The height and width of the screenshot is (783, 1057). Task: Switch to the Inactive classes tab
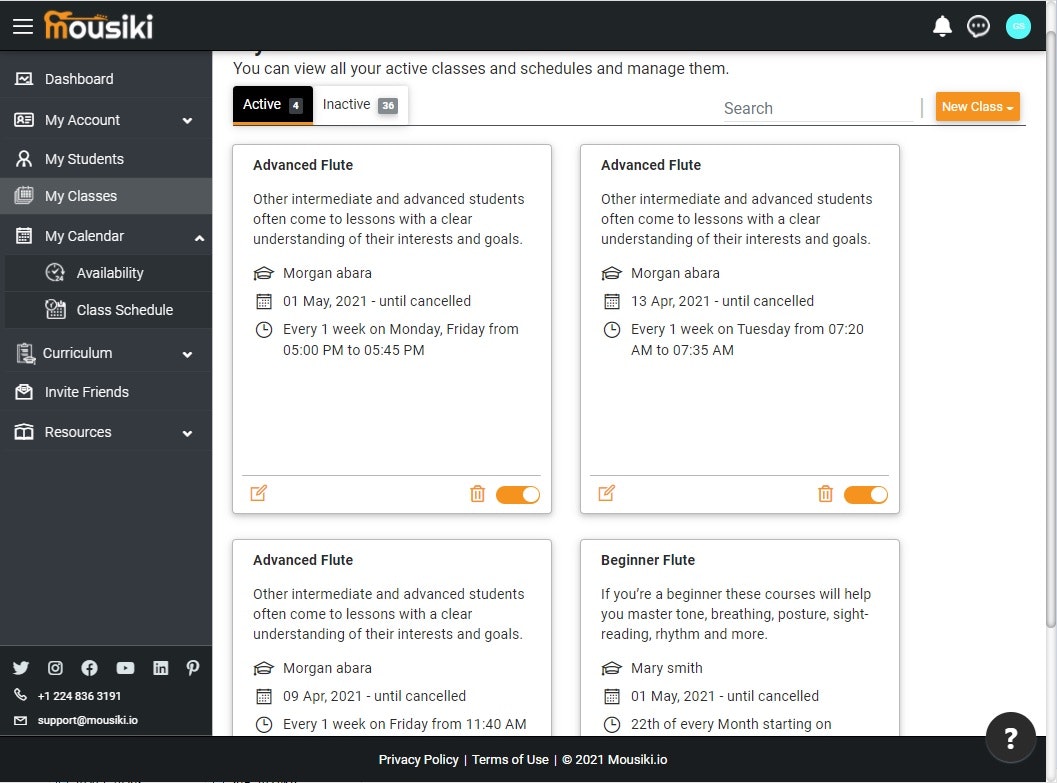[360, 104]
